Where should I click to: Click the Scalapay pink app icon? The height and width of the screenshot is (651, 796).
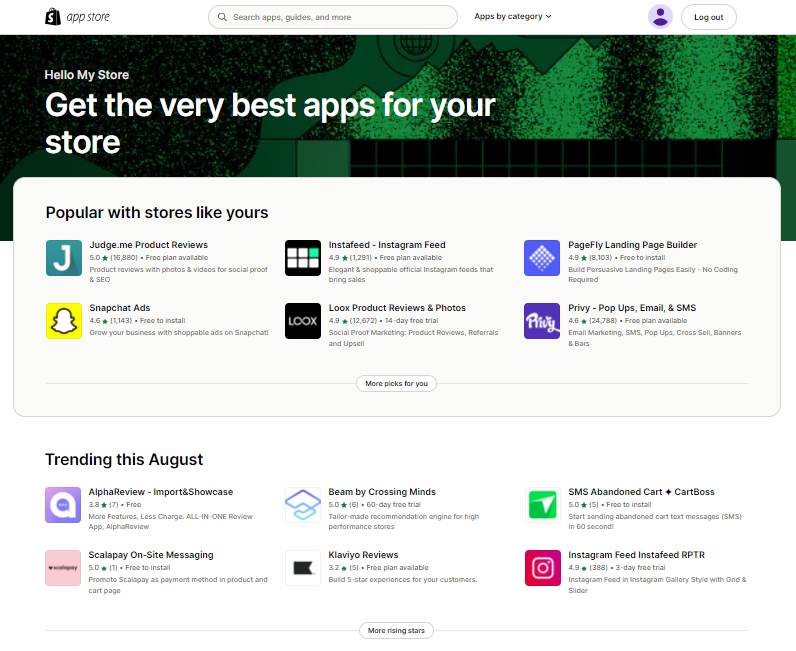coord(63,568)
